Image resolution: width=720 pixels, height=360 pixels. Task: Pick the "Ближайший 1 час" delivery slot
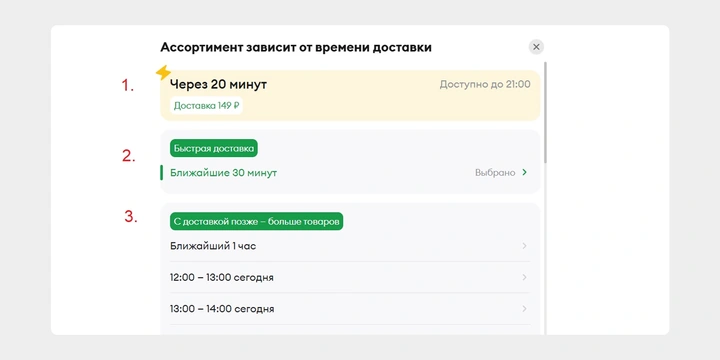coord(350,246)
